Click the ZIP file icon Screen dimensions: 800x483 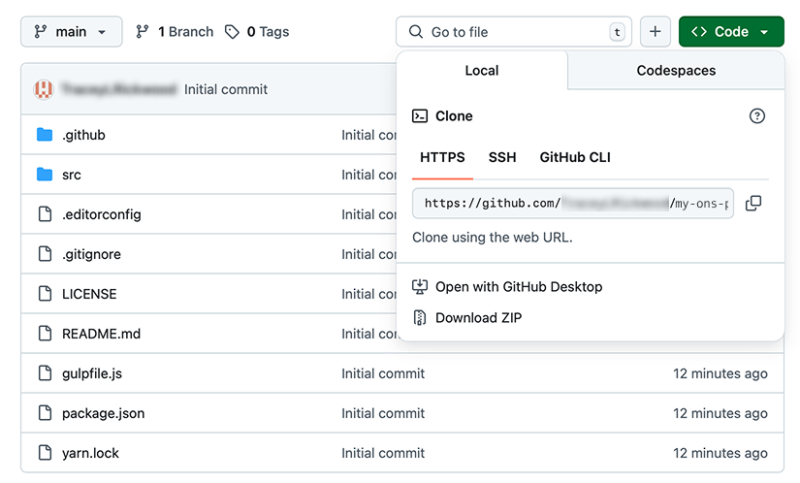(x=419, y=318)
